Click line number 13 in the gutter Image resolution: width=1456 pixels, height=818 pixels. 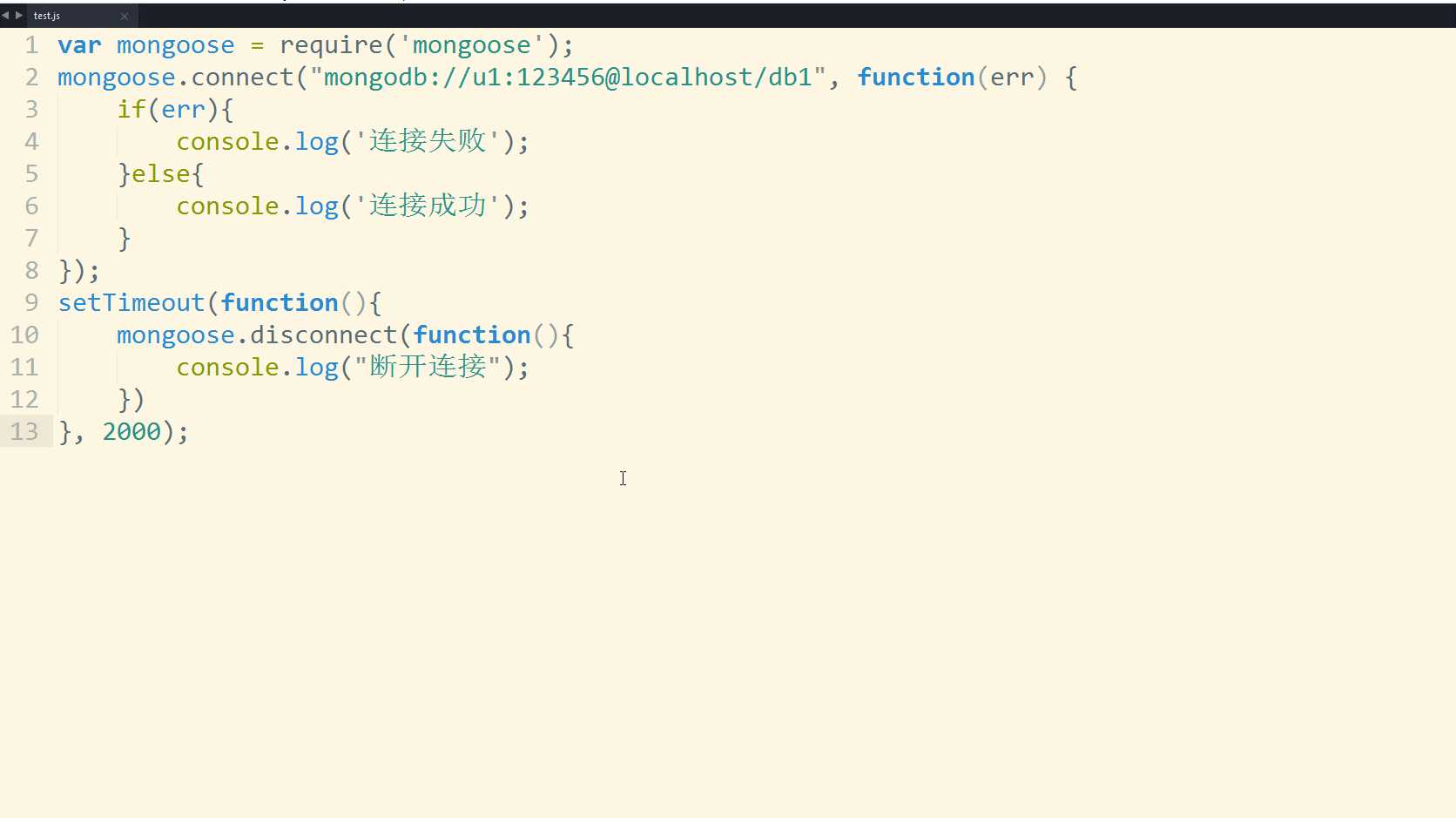24,432
